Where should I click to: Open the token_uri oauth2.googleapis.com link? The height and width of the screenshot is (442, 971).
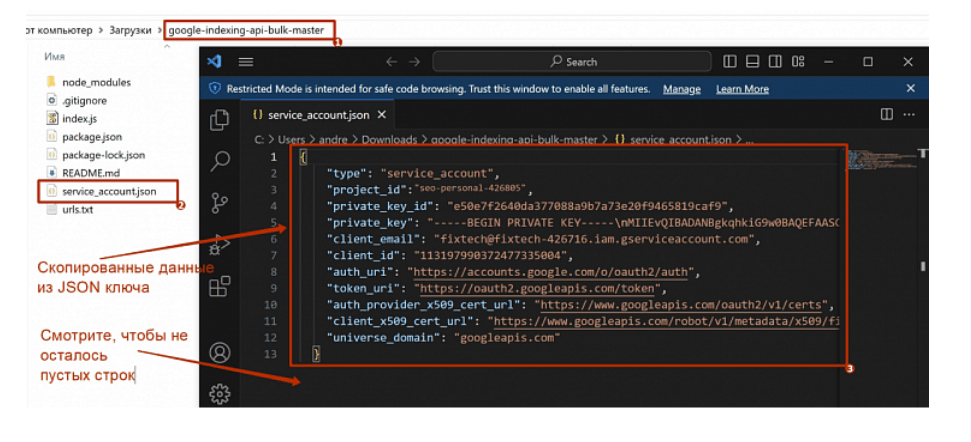pos(538,288)
